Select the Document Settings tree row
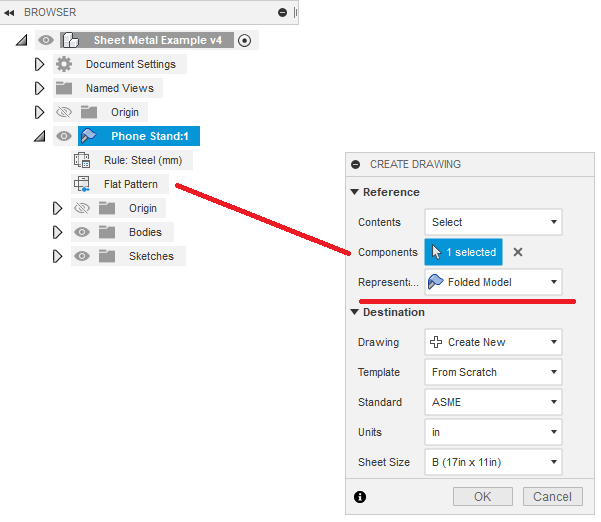 [x=120, y=64]
